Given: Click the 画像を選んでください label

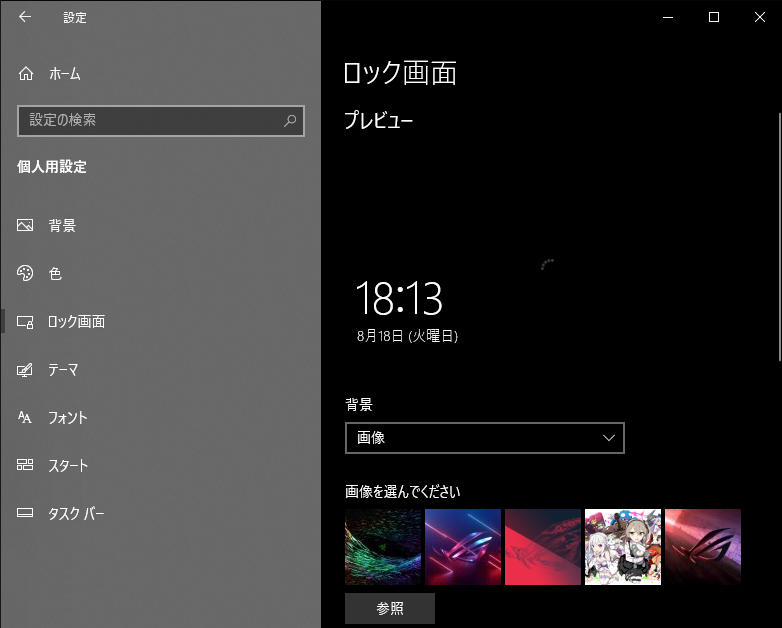Looking at the screenshot, I should (402, 492).
